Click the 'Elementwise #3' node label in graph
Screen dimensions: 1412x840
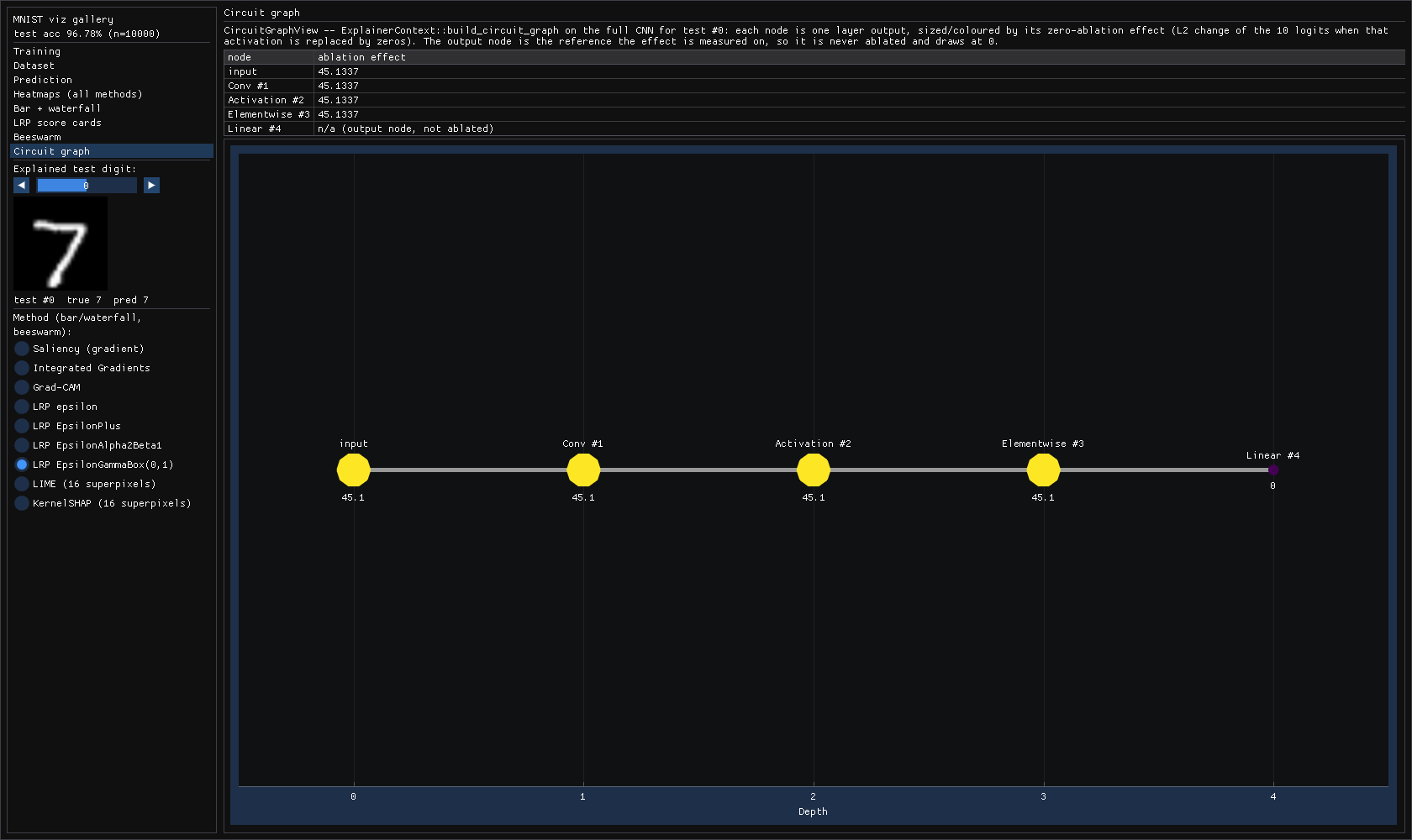[1042, 444]
